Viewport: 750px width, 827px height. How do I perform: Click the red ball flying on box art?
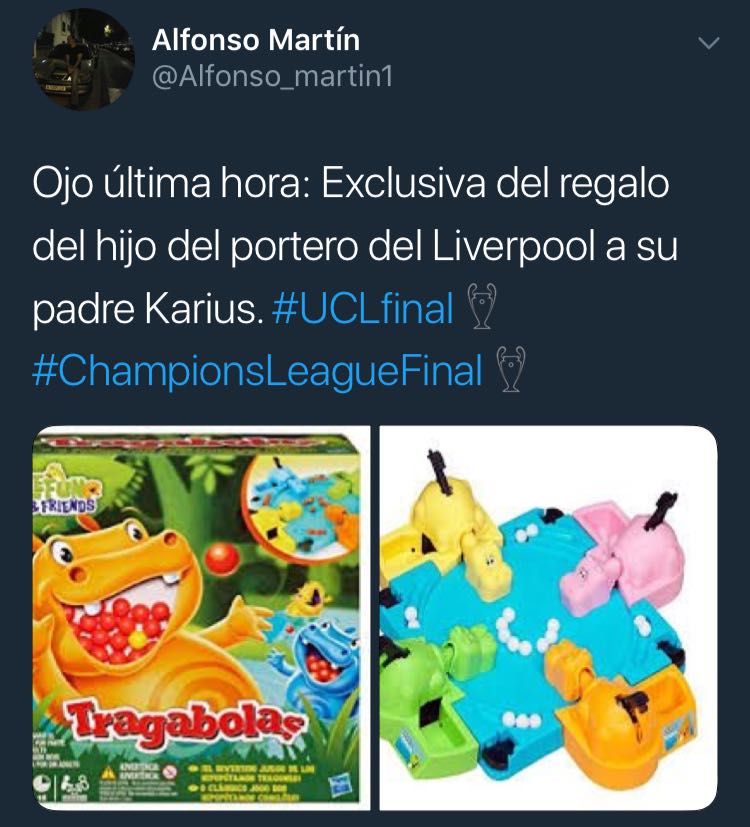221,560
